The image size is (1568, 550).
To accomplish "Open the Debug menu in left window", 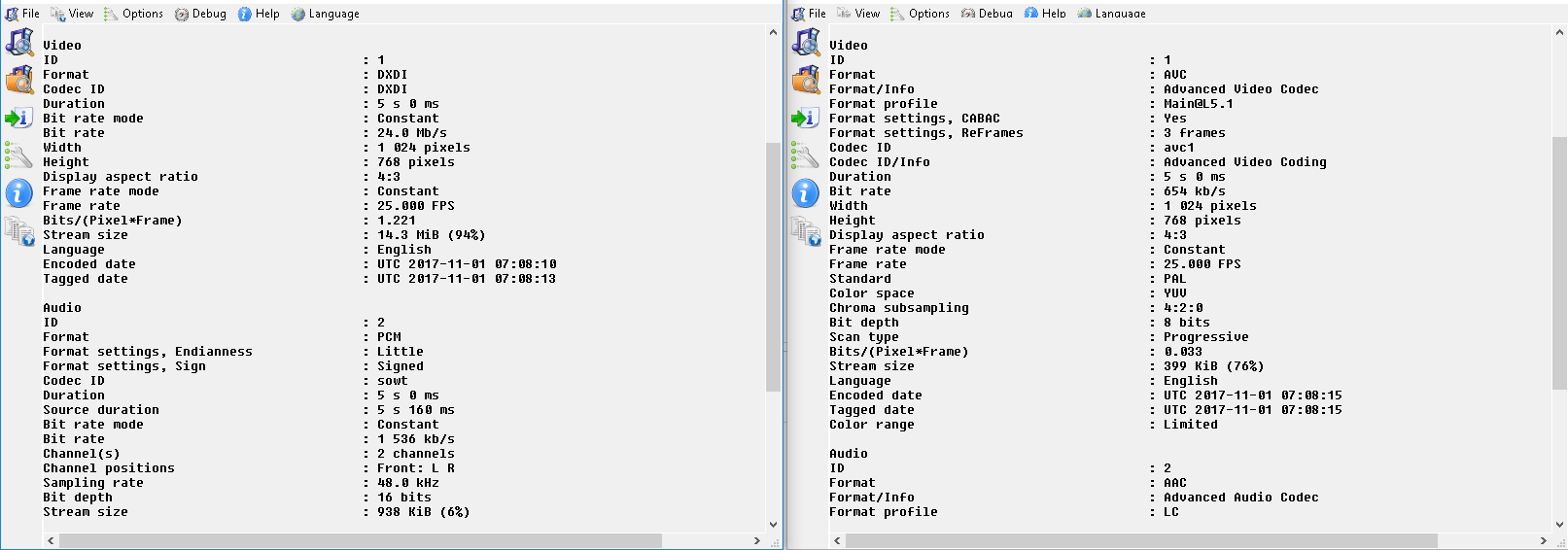I will (x=200, y=14).
